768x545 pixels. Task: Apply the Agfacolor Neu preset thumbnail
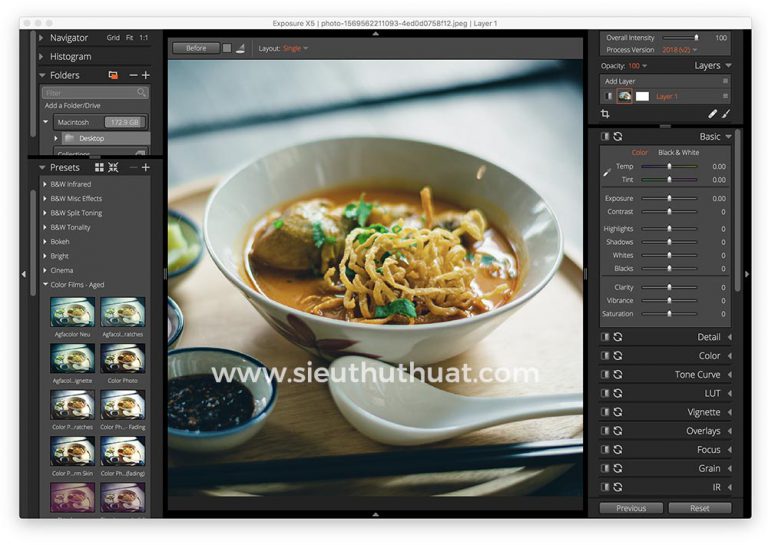point(72,312)
